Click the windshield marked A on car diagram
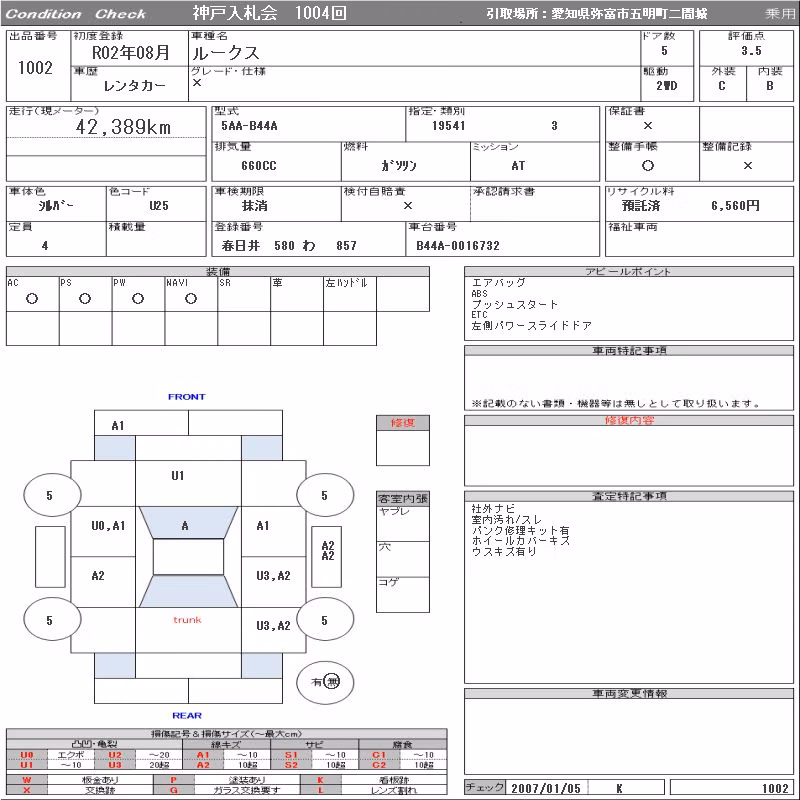 click(188, 522)
